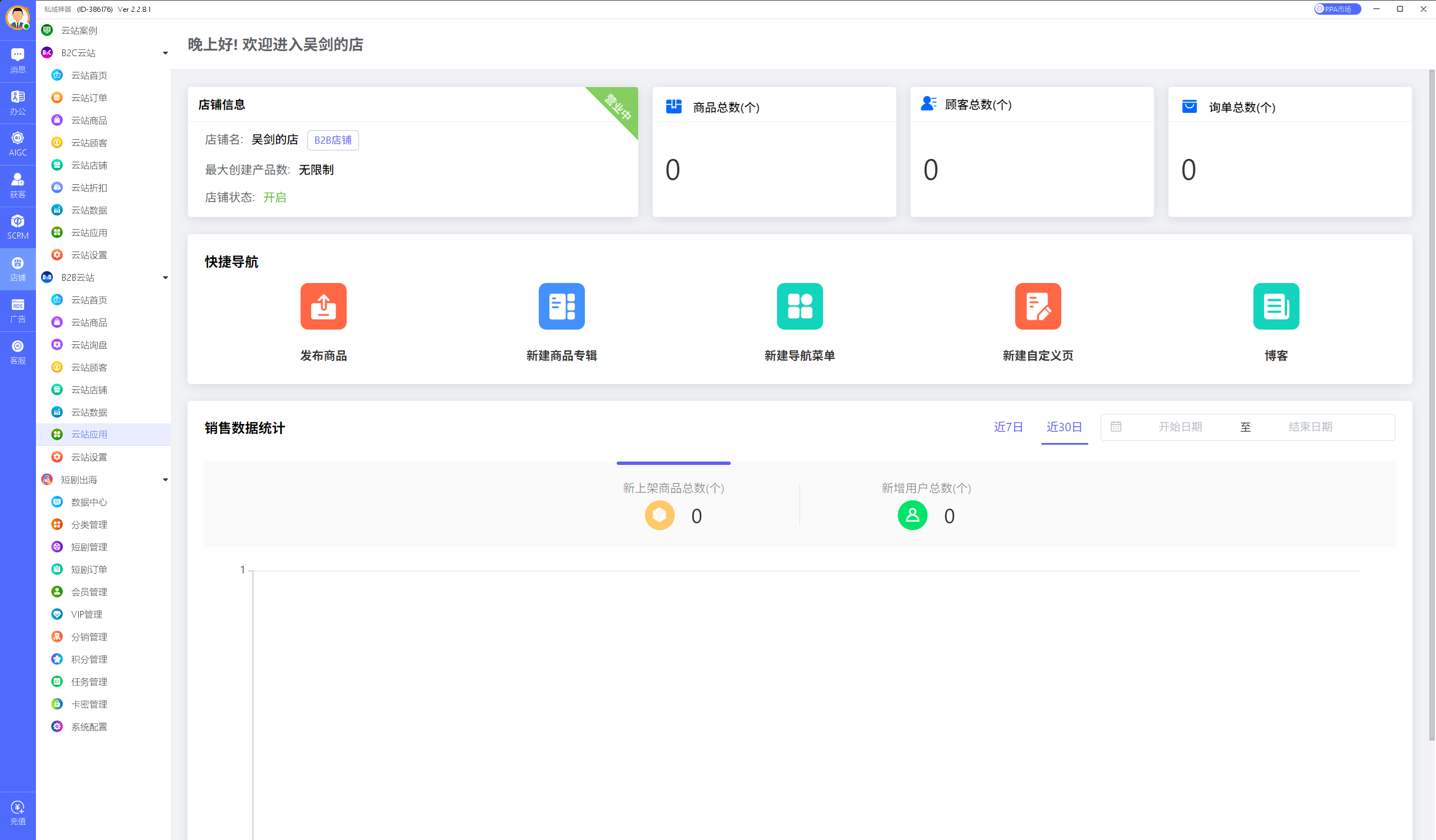Collapse the B2C云站 menu group

[165, 53]
